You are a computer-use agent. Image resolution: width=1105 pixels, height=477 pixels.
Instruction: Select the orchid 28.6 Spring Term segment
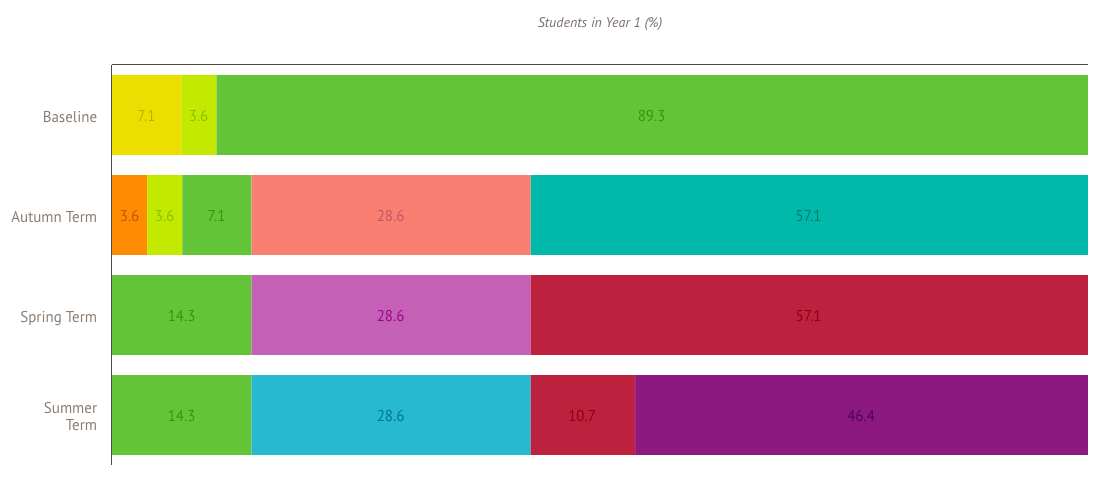click(390, 315)
